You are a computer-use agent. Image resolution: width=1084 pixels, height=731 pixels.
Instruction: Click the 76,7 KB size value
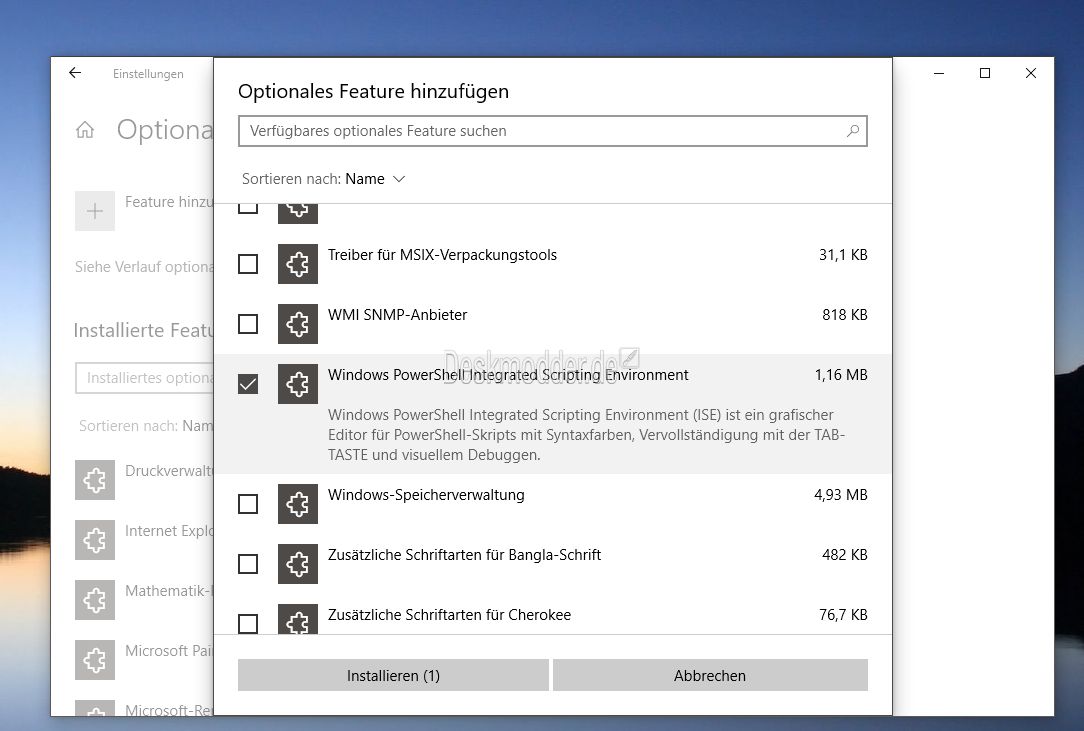[843, 615]
